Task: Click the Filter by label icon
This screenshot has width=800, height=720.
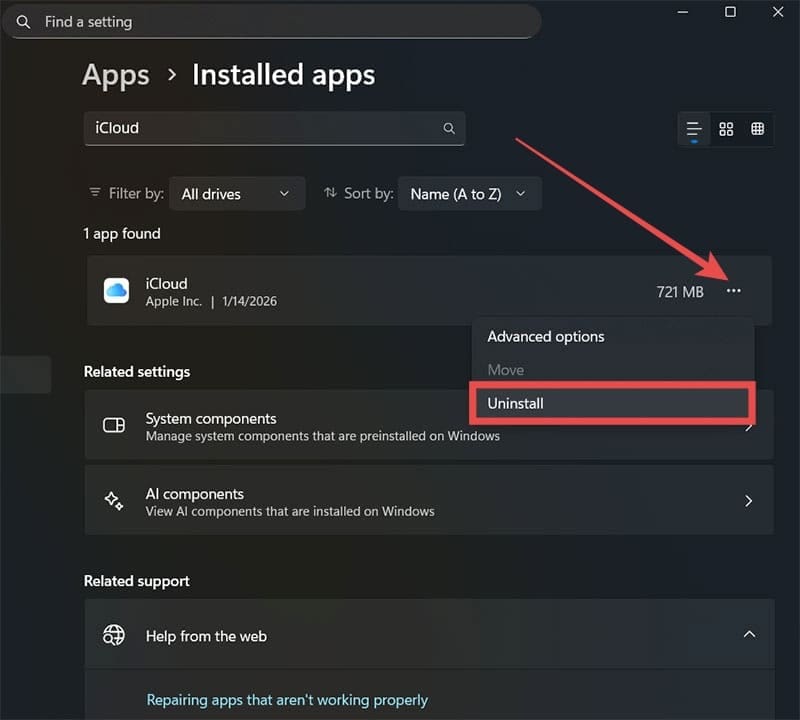Action: [x=95, y=192]
